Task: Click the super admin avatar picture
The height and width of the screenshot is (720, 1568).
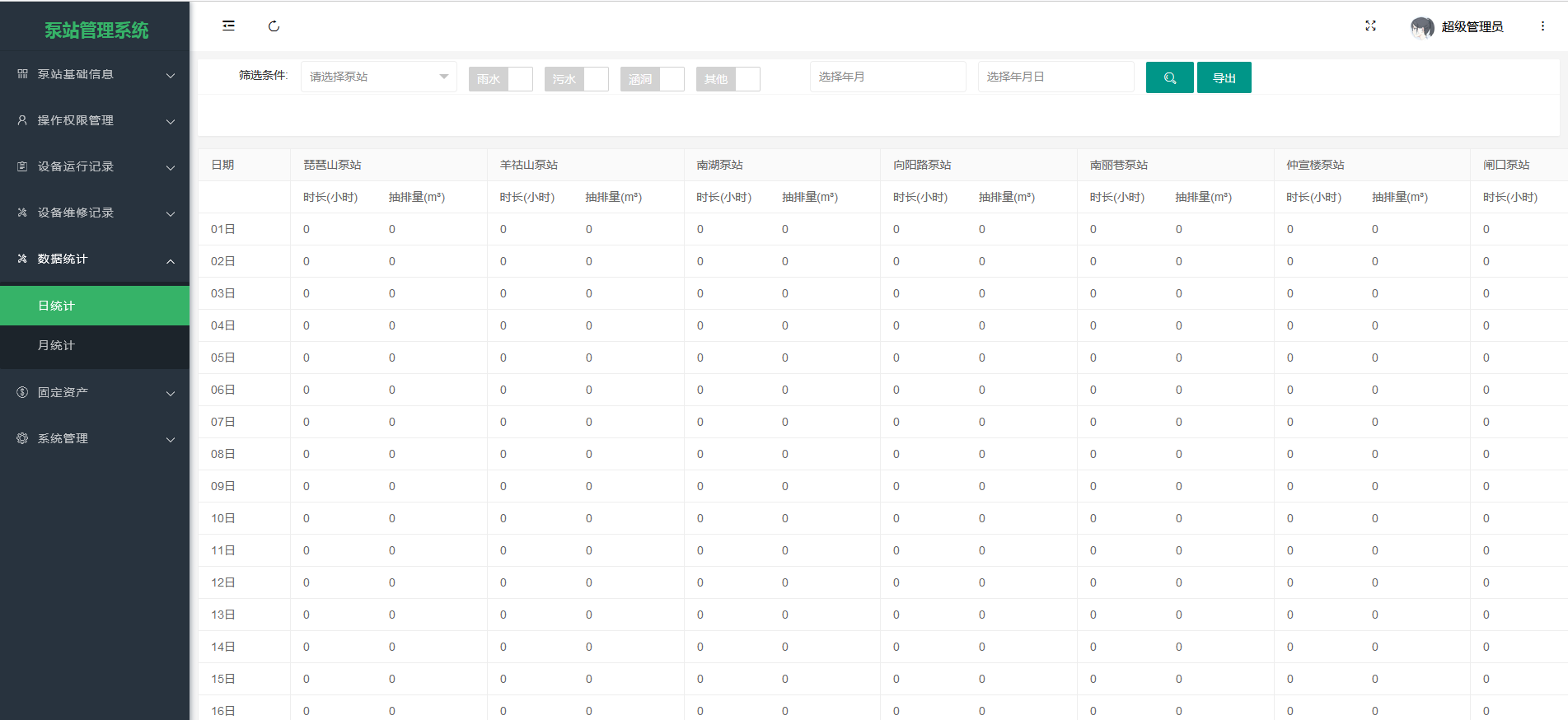Action: [1422, 27]
